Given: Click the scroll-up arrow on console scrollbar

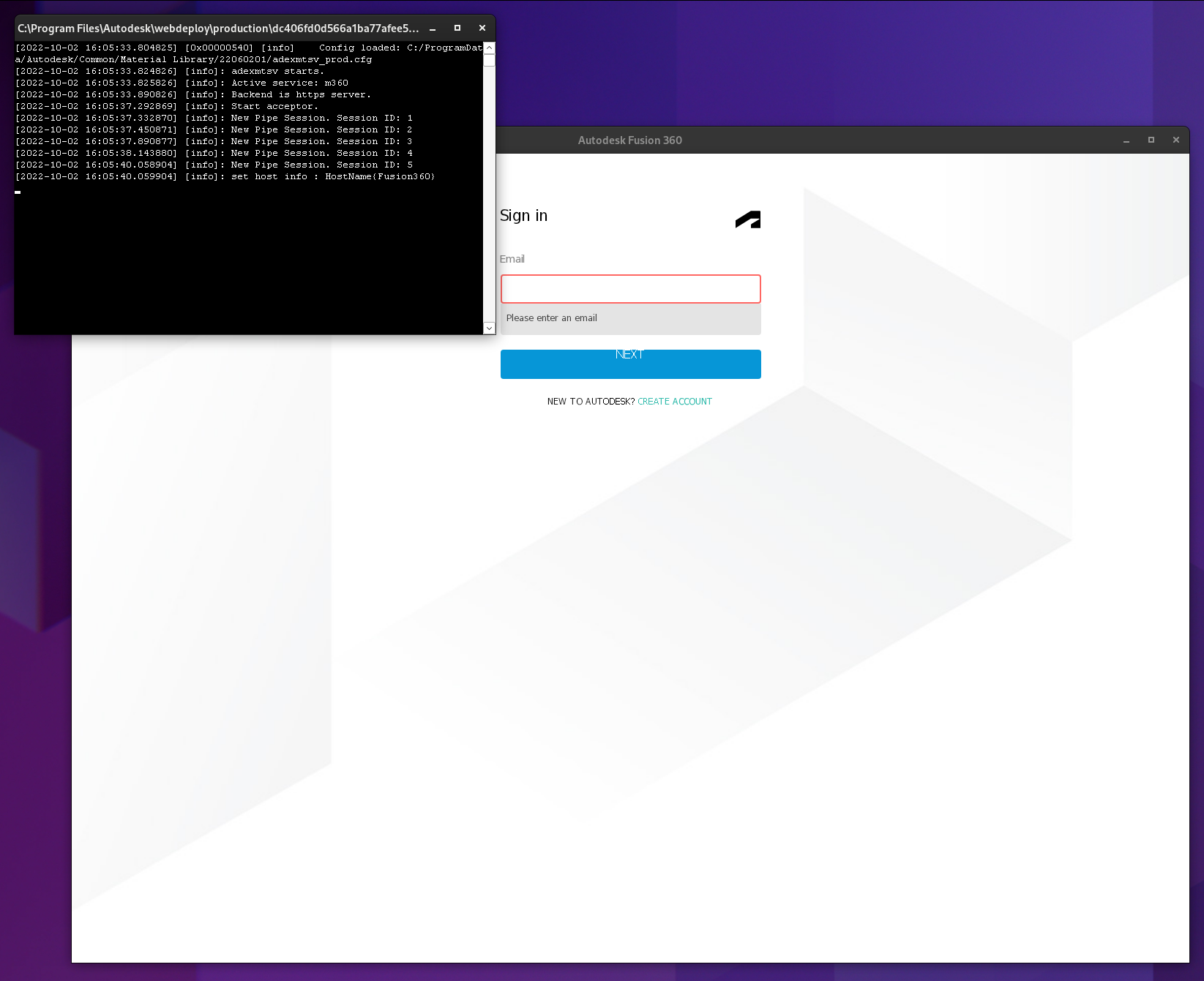Looking at the screenshot, I should pyautogui.click(x=489, y=47).
